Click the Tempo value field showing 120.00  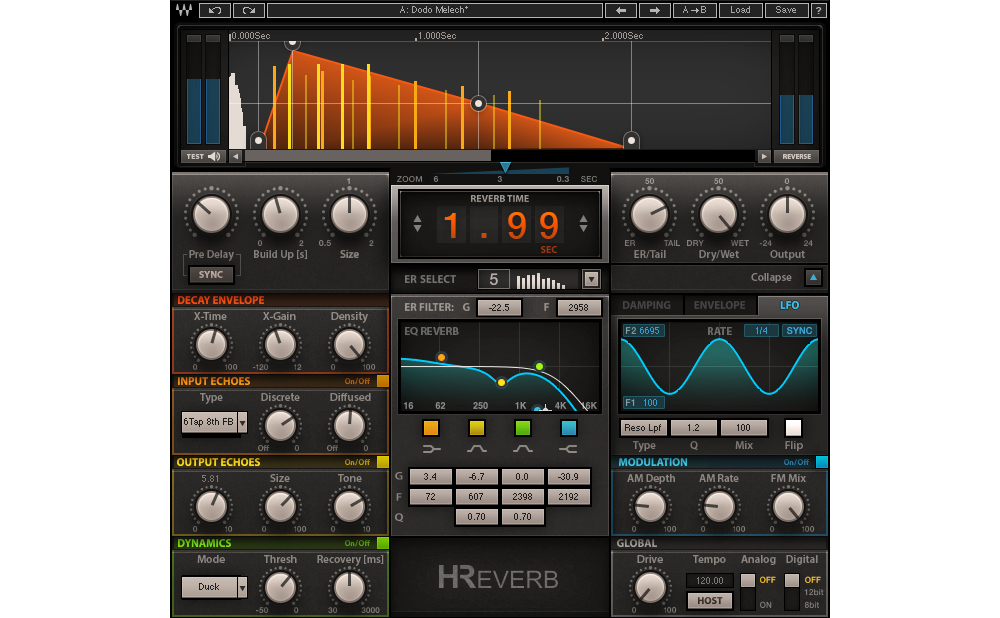point(711,580)
